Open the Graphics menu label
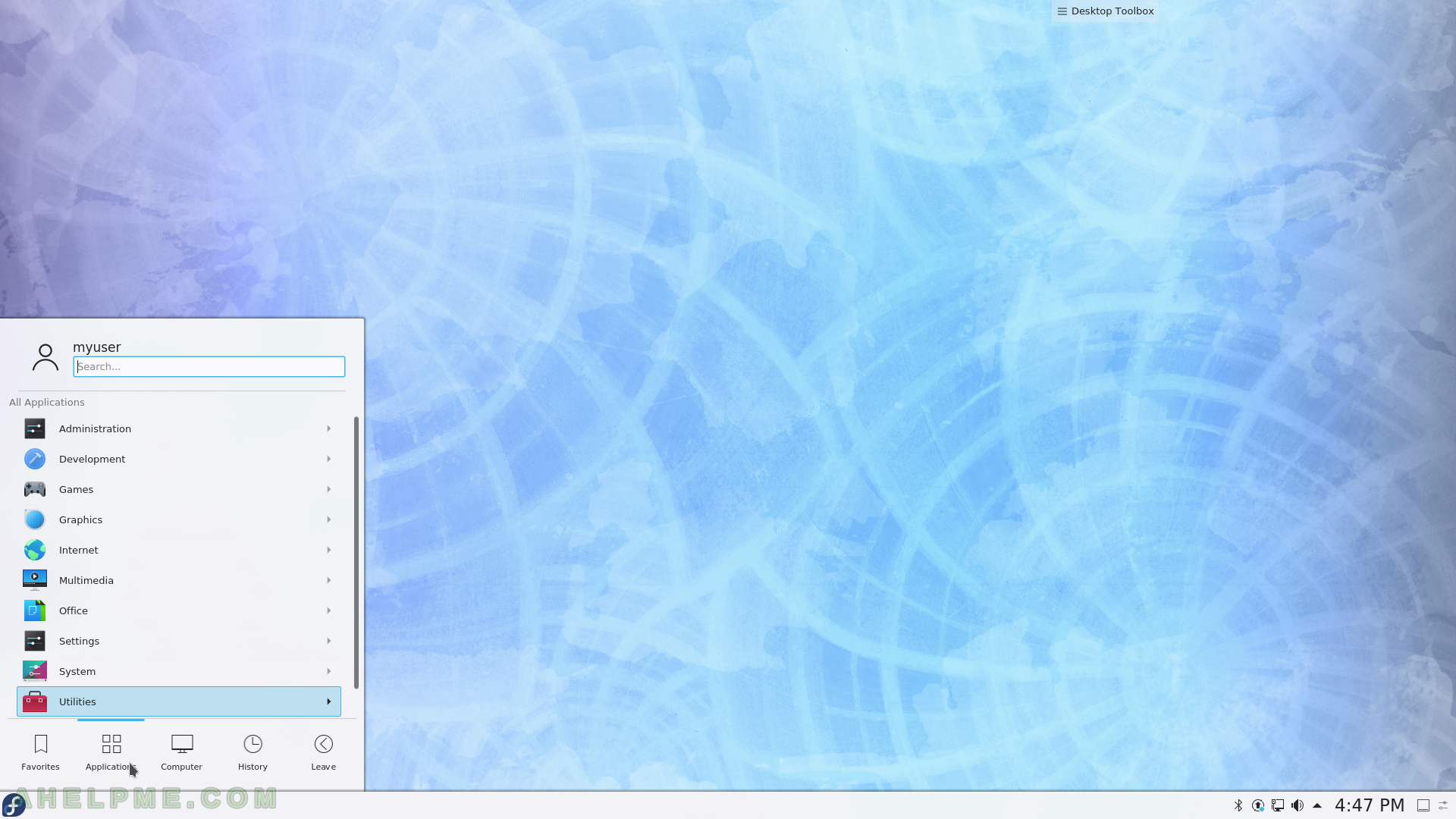Viewport: 1456px width, 819px height. pos(80,519)
